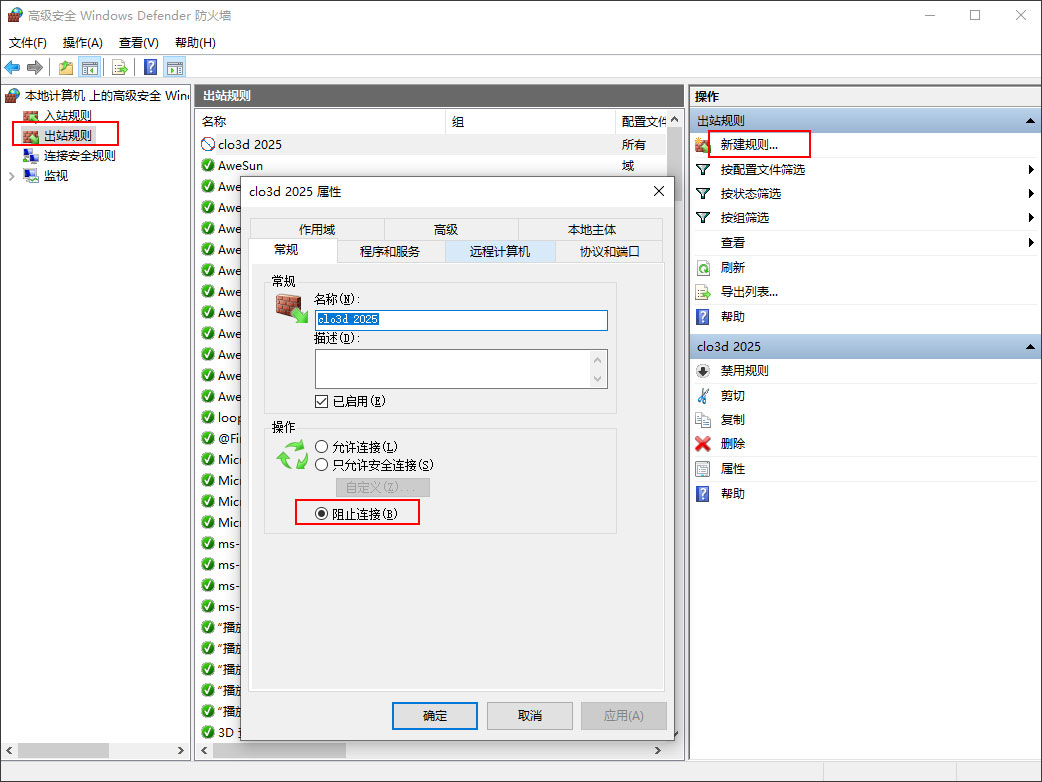1042x782 pixels.
Task: Close the clo3d 2025 属性 dialog
Action: click(x=659, y=191)
